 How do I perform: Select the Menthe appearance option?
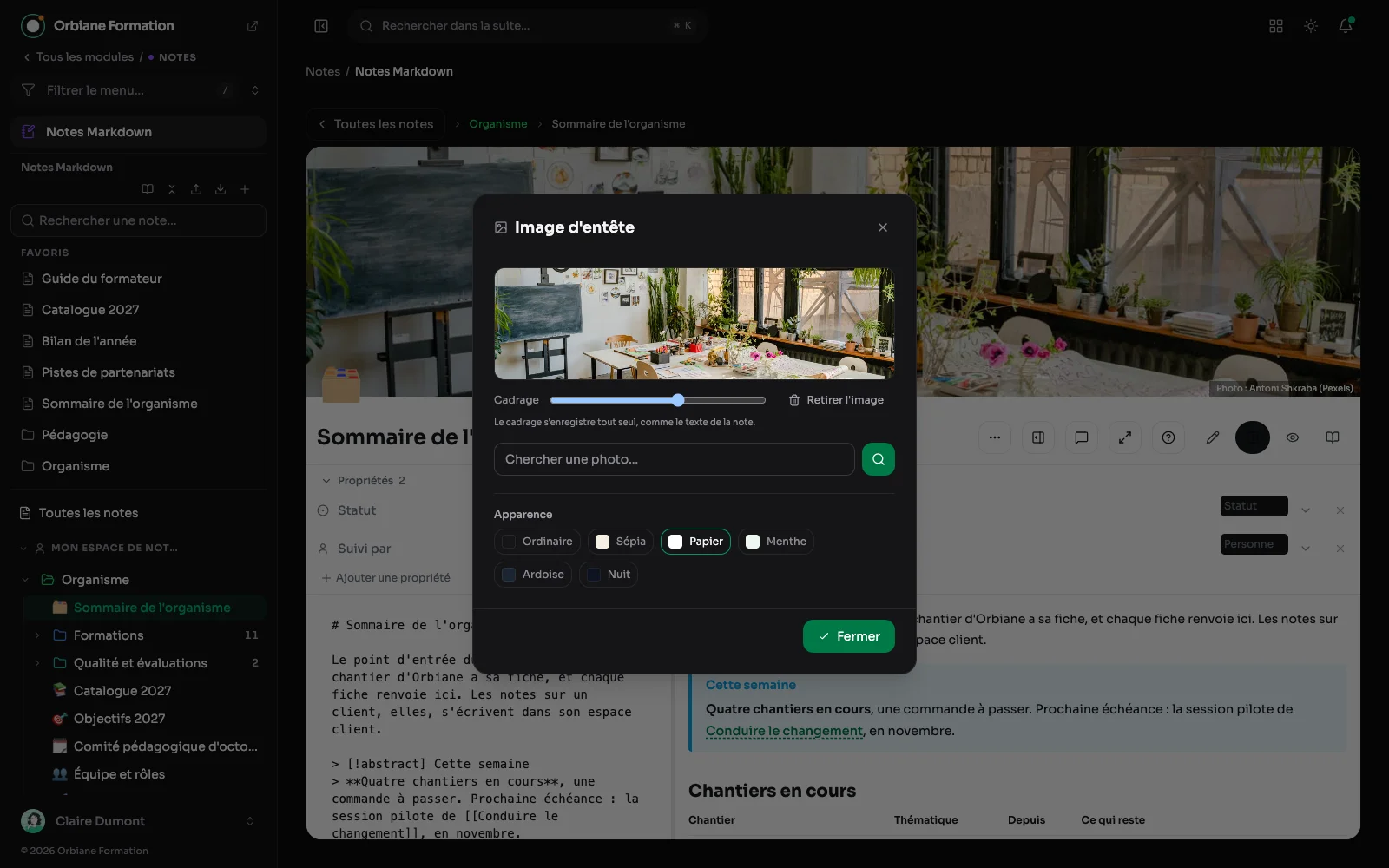(776, 542)
